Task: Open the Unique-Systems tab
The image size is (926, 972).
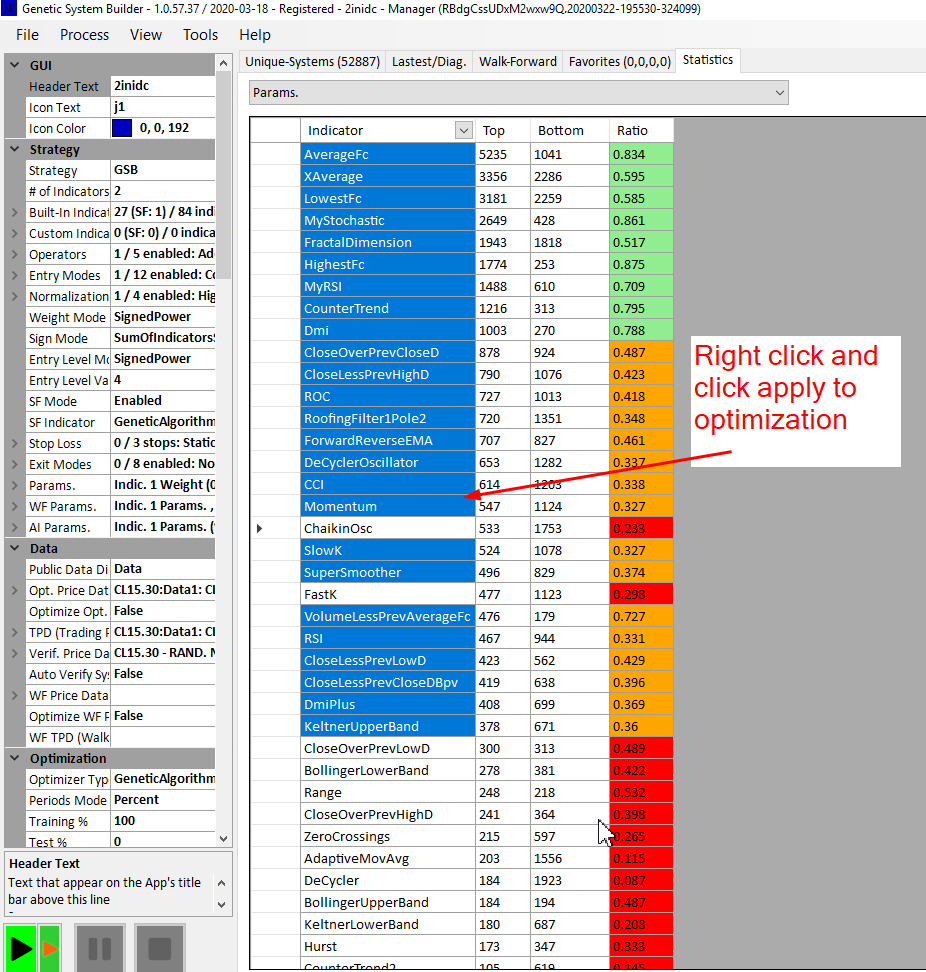Action: point(312,61)
